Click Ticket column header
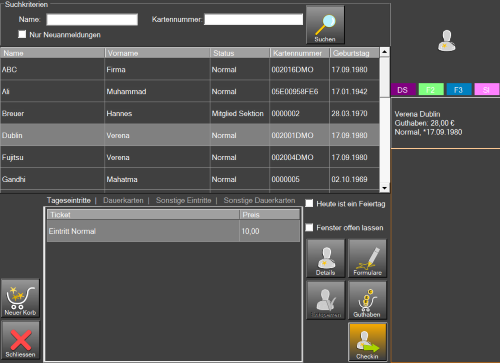The width and height of the screenshot is (500, 363). coord(143,215)
